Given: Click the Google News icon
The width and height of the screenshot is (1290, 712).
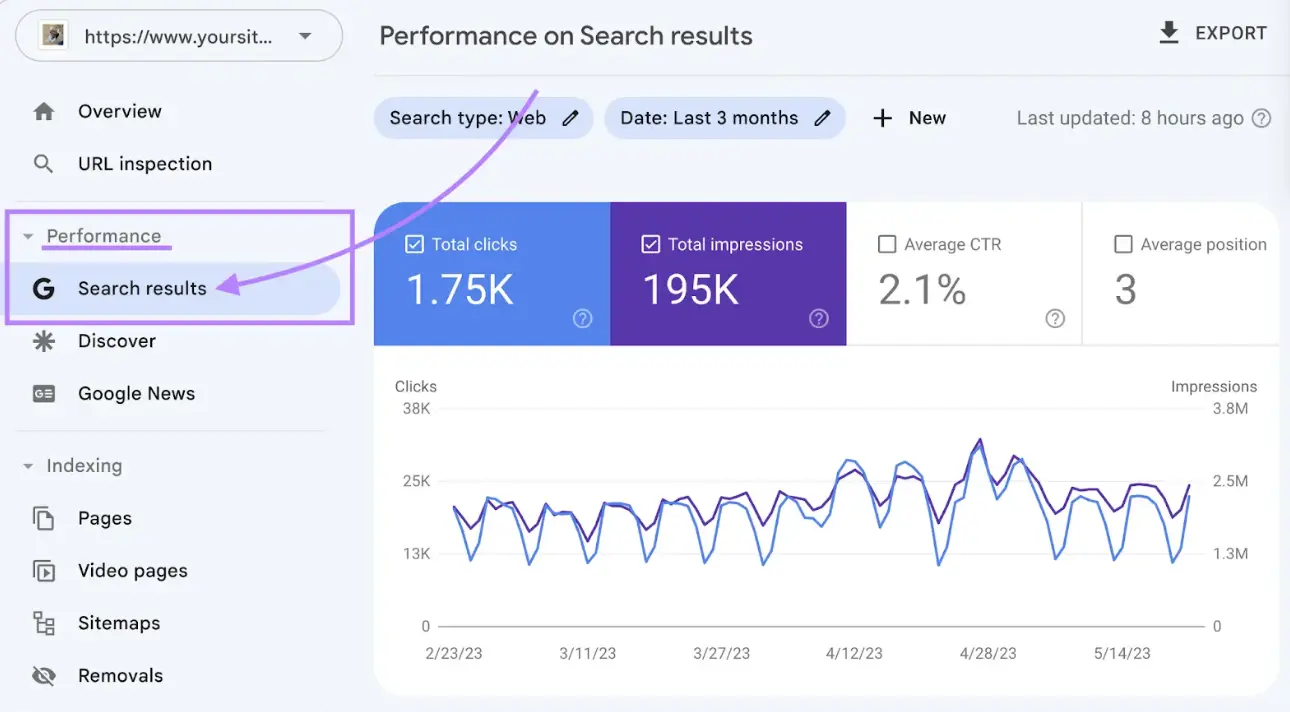Looking at the screenshot, I should [44, 393].
